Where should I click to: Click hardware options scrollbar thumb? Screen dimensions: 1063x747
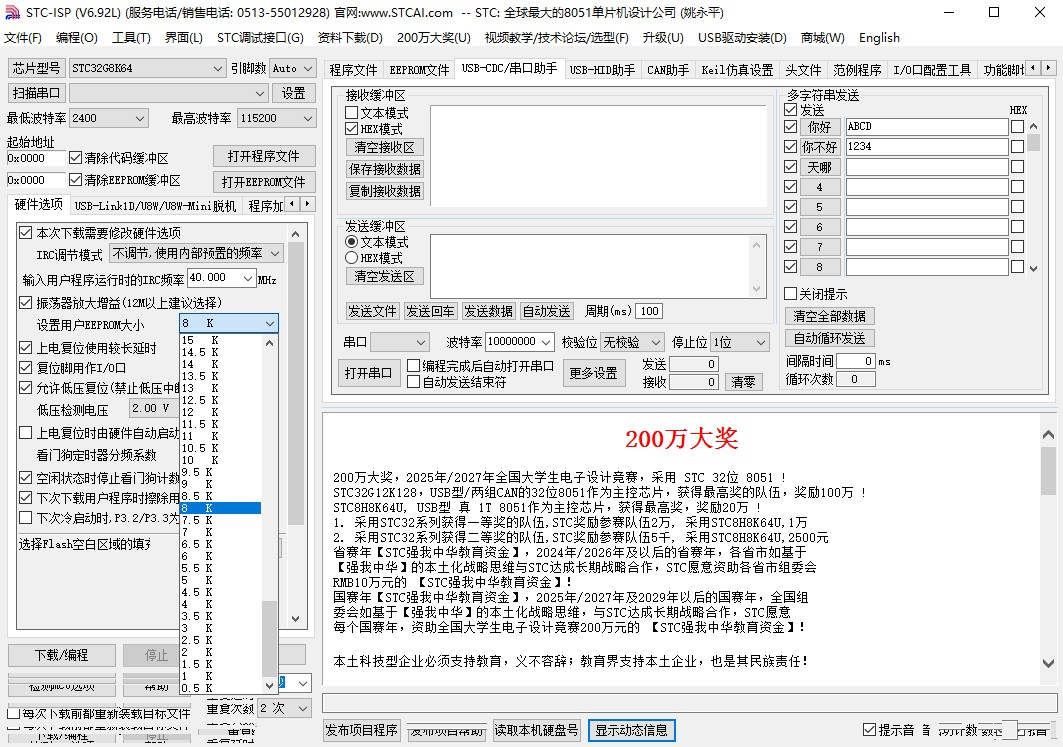tap(296, 384)
